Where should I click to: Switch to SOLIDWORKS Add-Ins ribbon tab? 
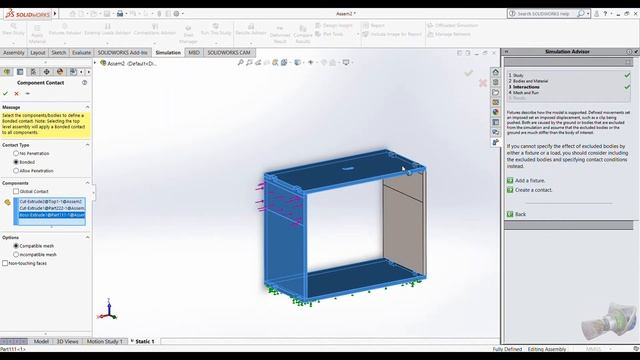(122, 53)
